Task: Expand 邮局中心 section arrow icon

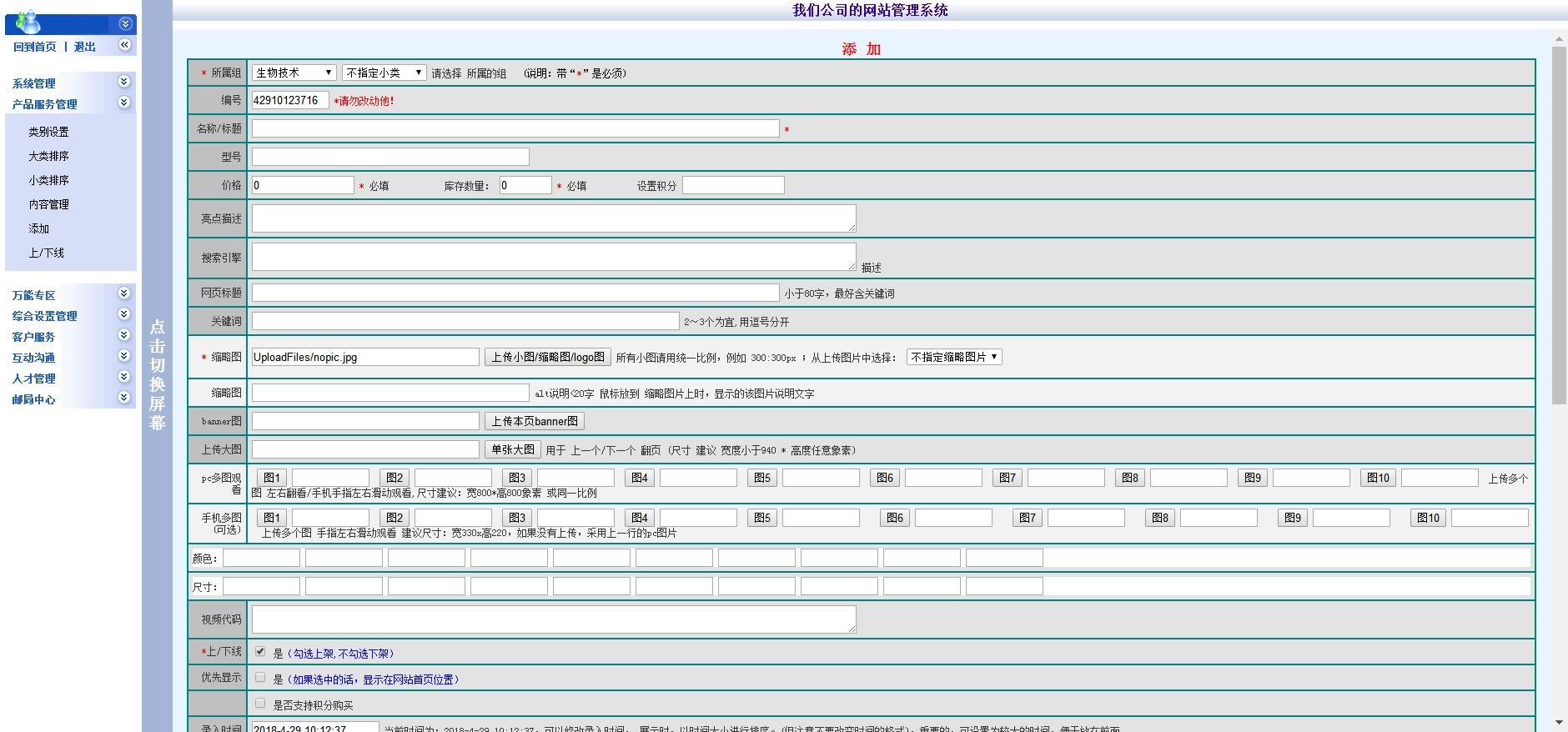Action: (x=123, y=398)
